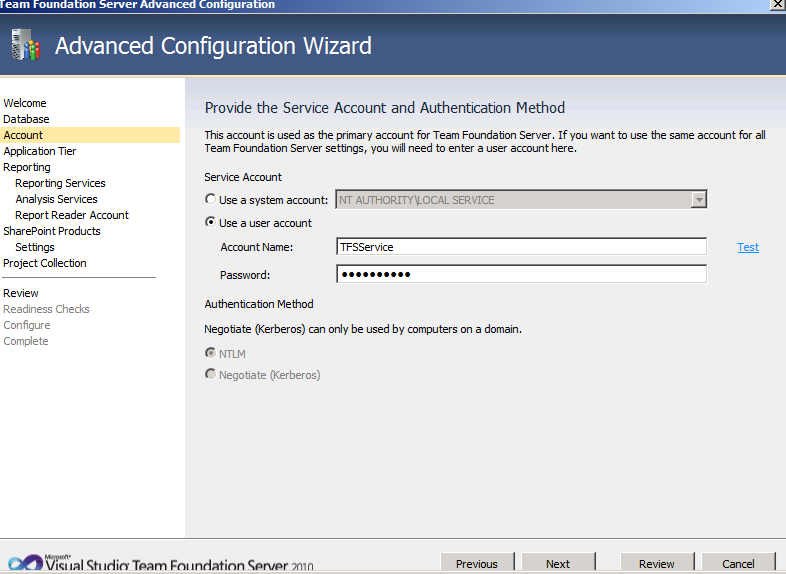Click the NT AUTHORITY\LOCAL SERVICE combo box
The height and width of the screenshot is (574, 786).
point(521,200)
